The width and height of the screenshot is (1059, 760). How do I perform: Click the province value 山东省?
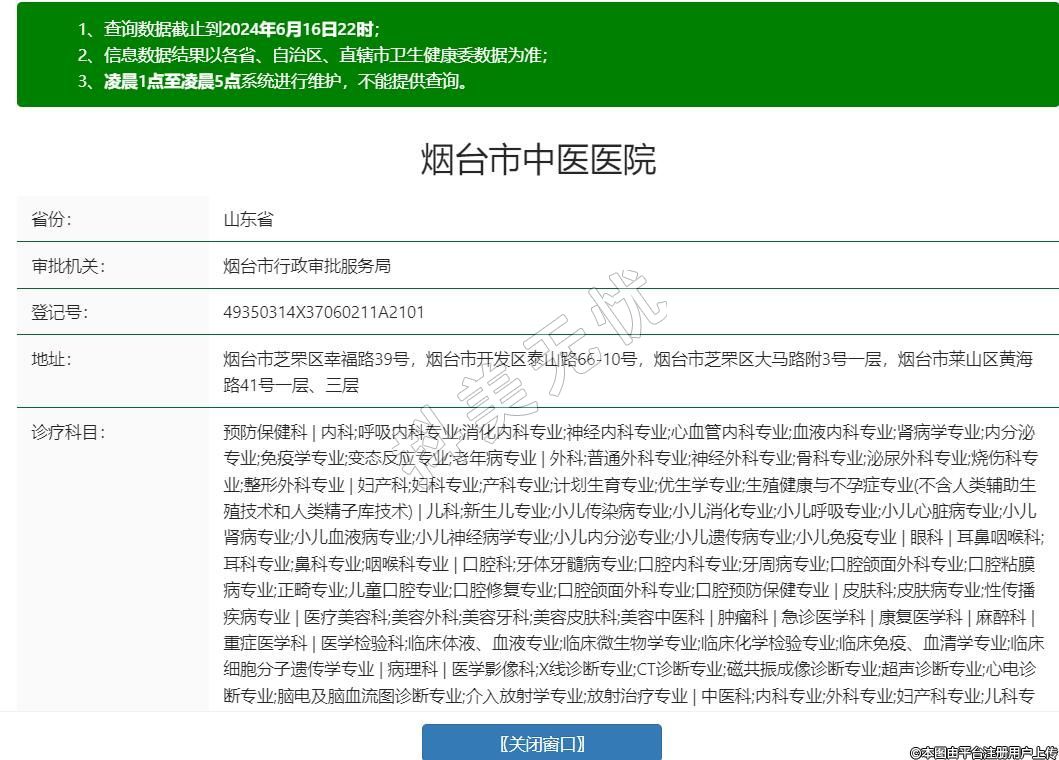(x=248, y=220)
